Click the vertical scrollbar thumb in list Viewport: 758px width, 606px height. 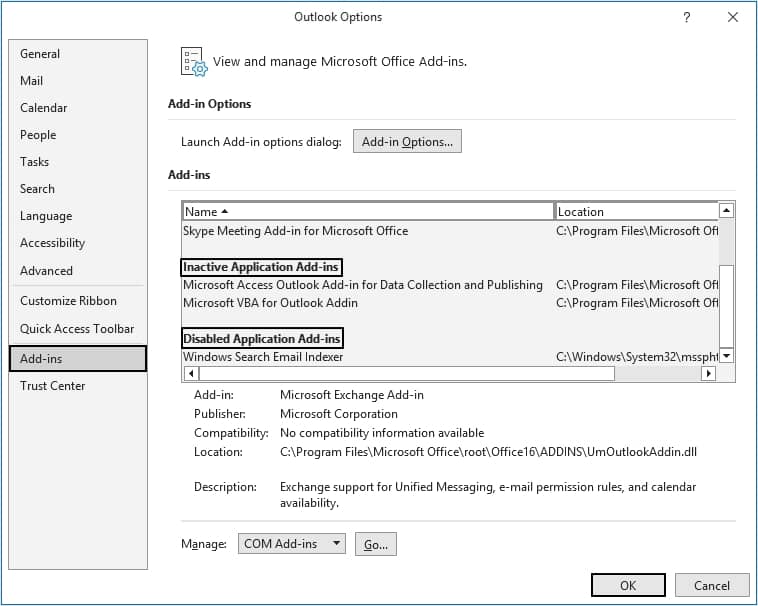[726, 306]
